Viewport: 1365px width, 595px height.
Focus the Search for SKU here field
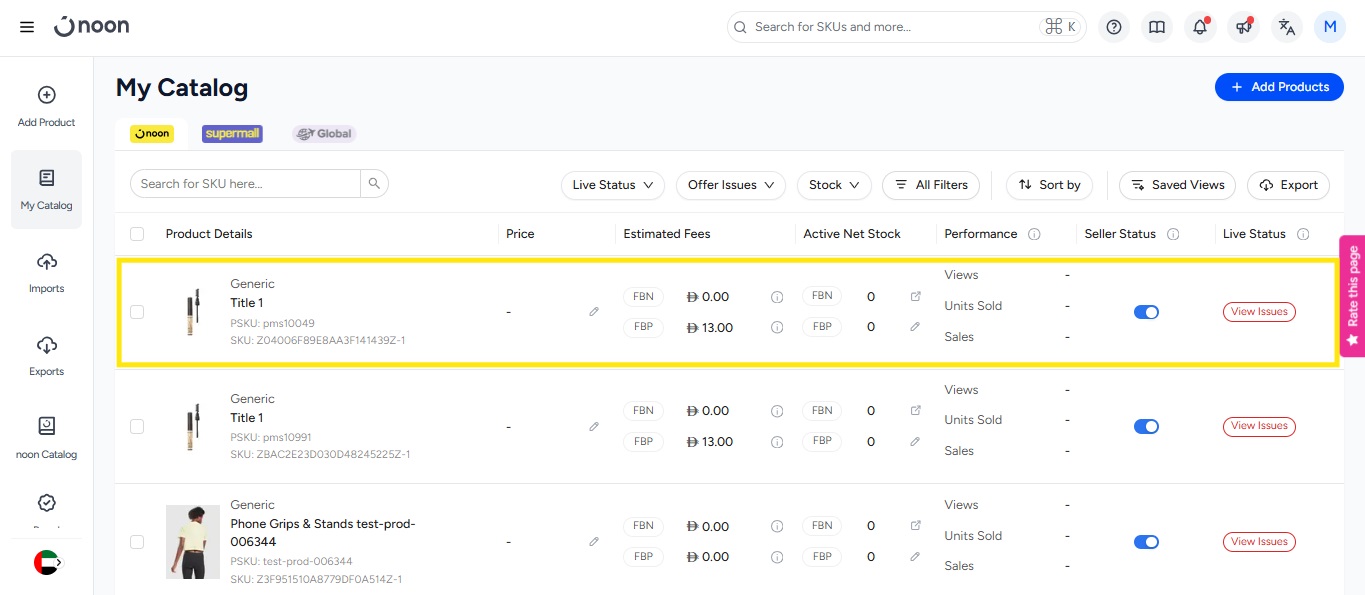coord(245,184)
